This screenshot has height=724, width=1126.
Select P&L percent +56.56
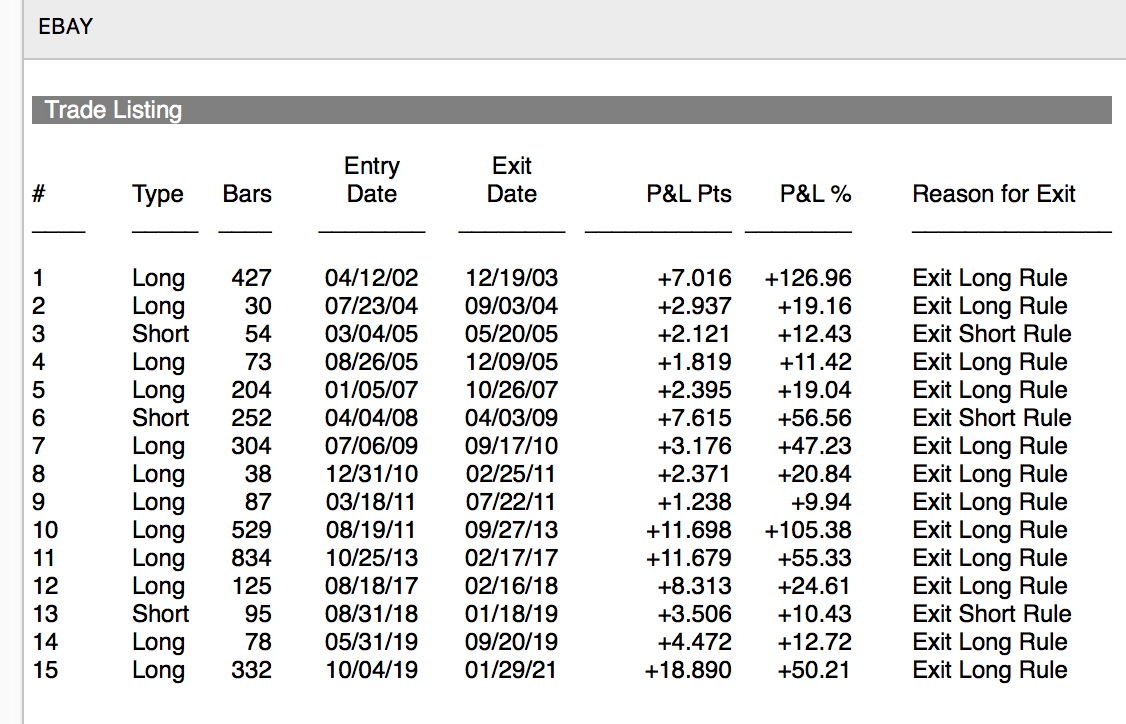(x=814, y=418)
